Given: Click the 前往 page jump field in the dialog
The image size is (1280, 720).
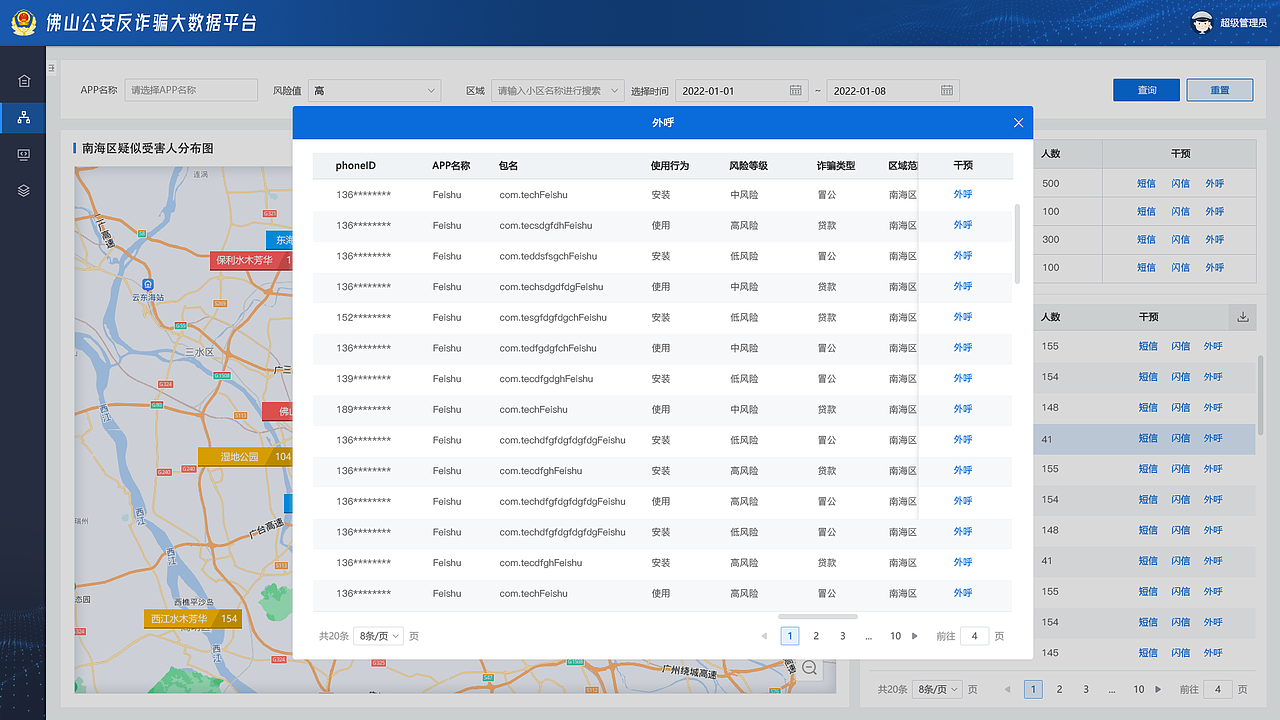Looking at the screenshot, I should [974, 636].
